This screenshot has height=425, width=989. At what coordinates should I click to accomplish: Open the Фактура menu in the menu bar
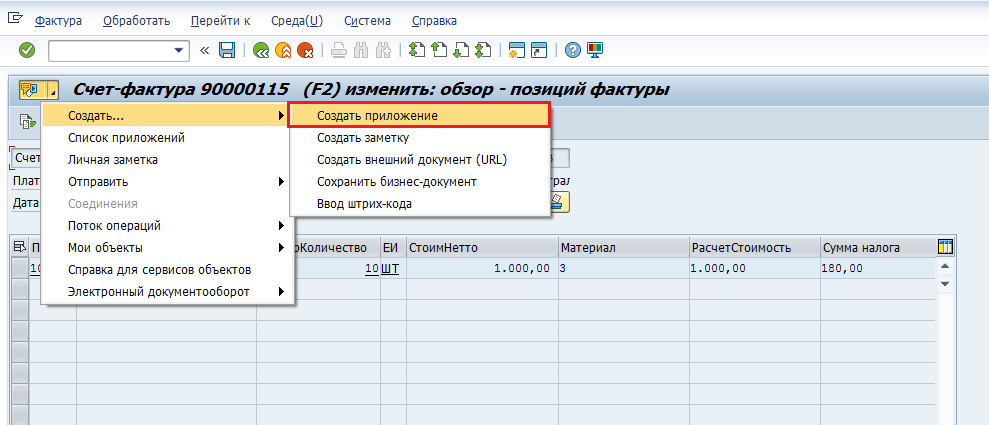[58, 20]
